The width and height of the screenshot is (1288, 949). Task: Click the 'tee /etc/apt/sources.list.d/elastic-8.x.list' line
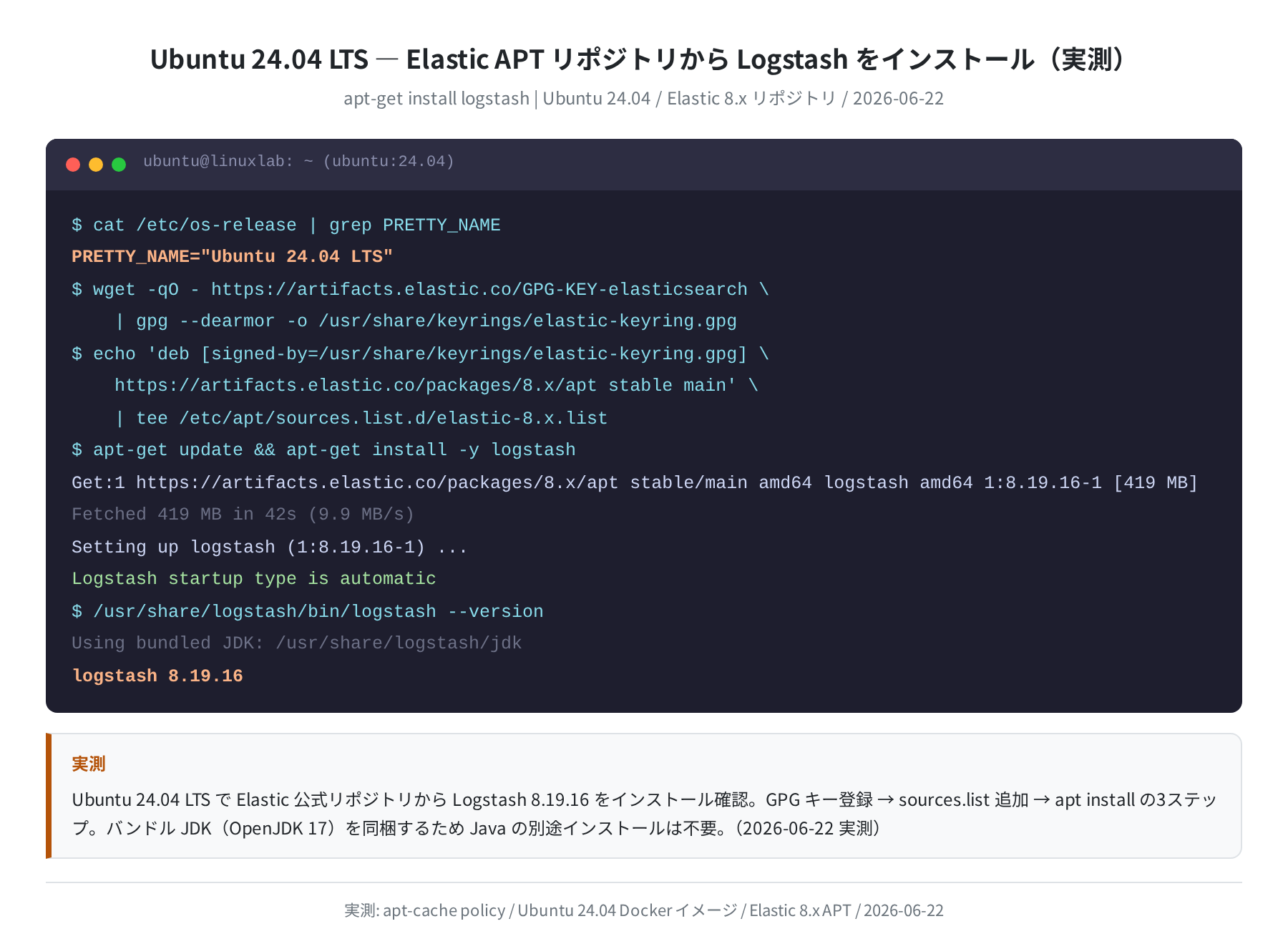[x=361, y=419]
